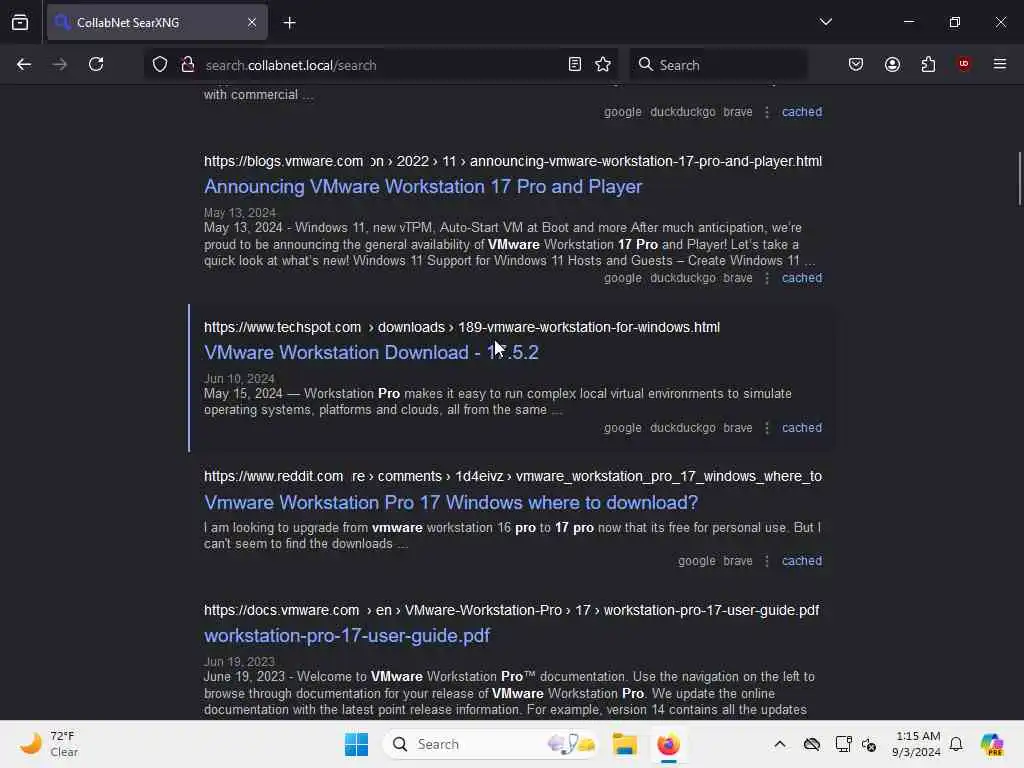The height and width of the screenshot is (768, 1024).
Task: Open uBlock Origin extension icon
Action: click(964, 64)
